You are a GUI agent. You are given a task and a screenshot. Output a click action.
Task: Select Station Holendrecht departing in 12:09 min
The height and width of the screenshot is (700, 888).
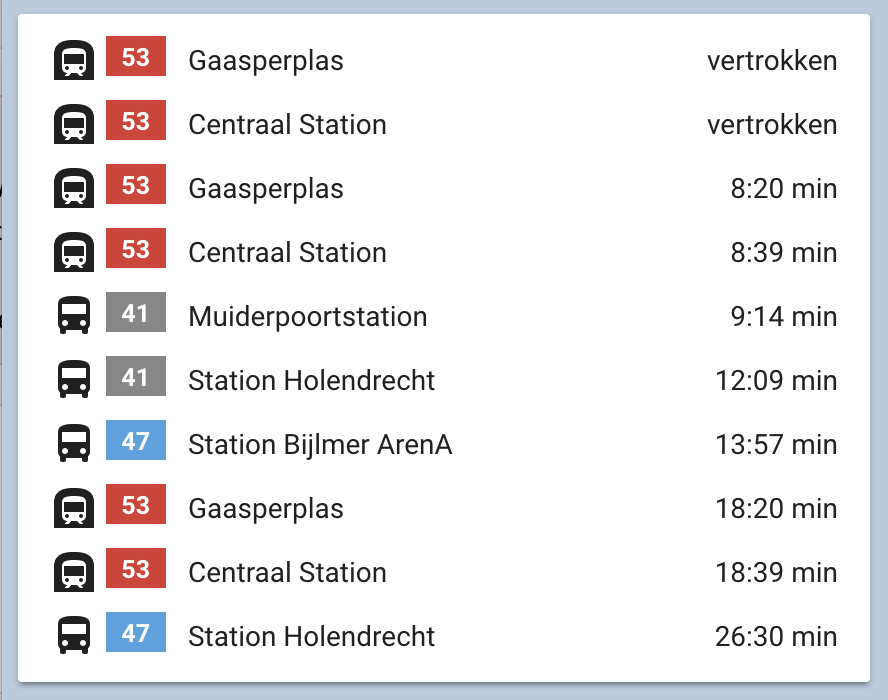tap(311, 381)
